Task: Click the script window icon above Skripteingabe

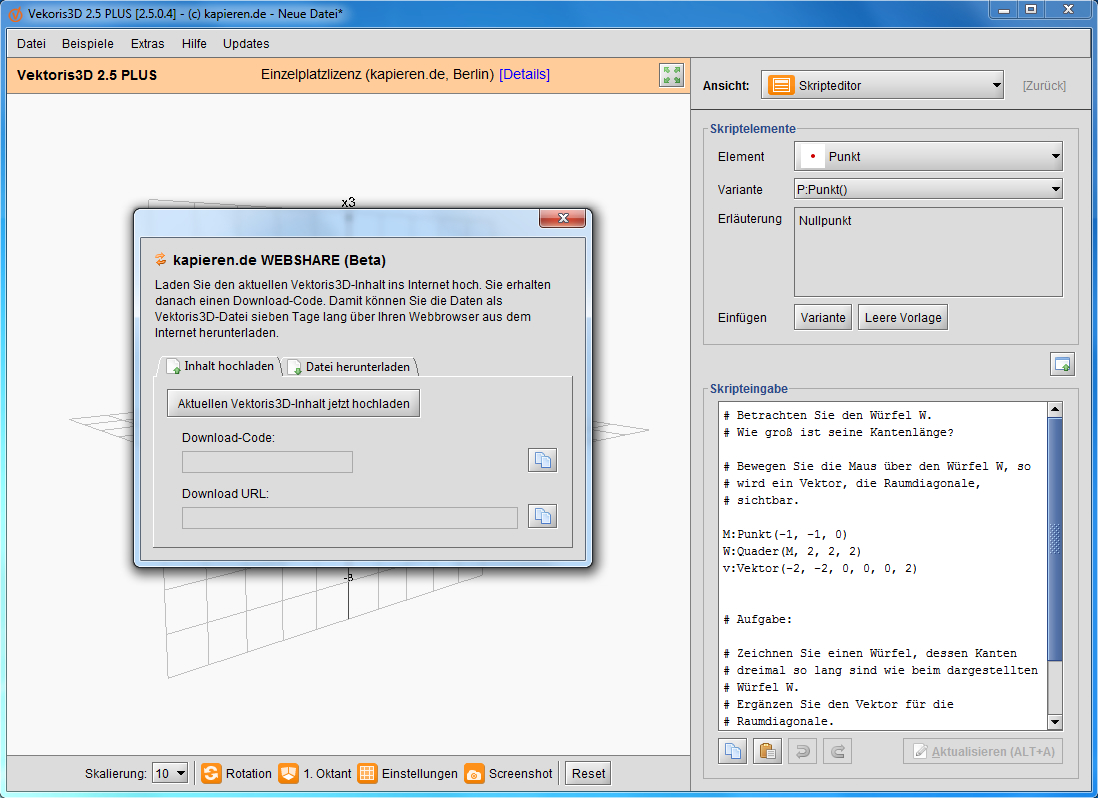Action: 1062,364
